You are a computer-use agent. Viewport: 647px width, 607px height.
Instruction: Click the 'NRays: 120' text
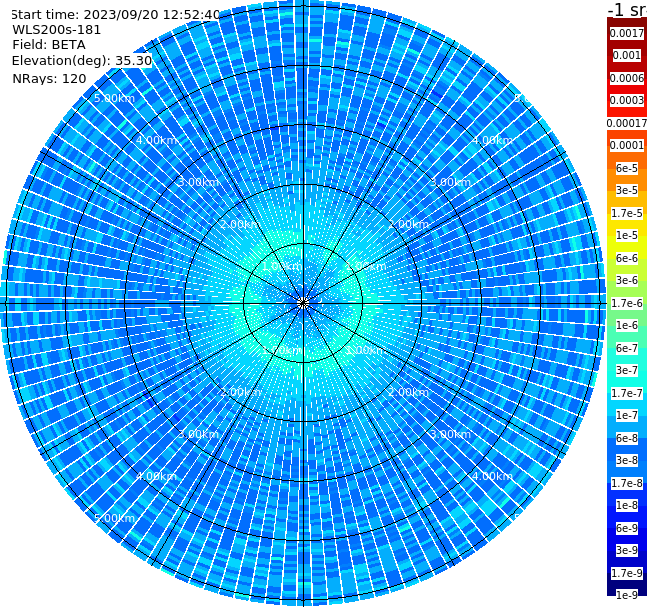click(x=49, y=78)
